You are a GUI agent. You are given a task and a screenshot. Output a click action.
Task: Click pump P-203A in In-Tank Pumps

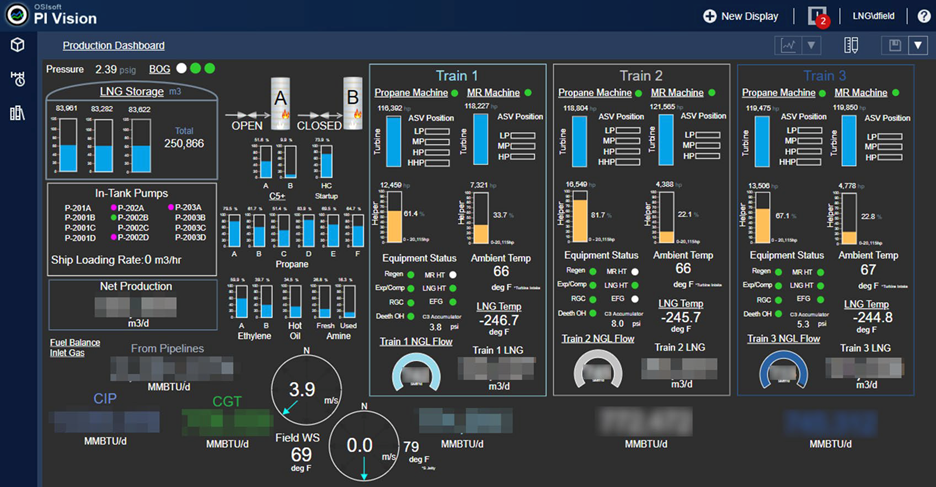[x=188, y=207]
